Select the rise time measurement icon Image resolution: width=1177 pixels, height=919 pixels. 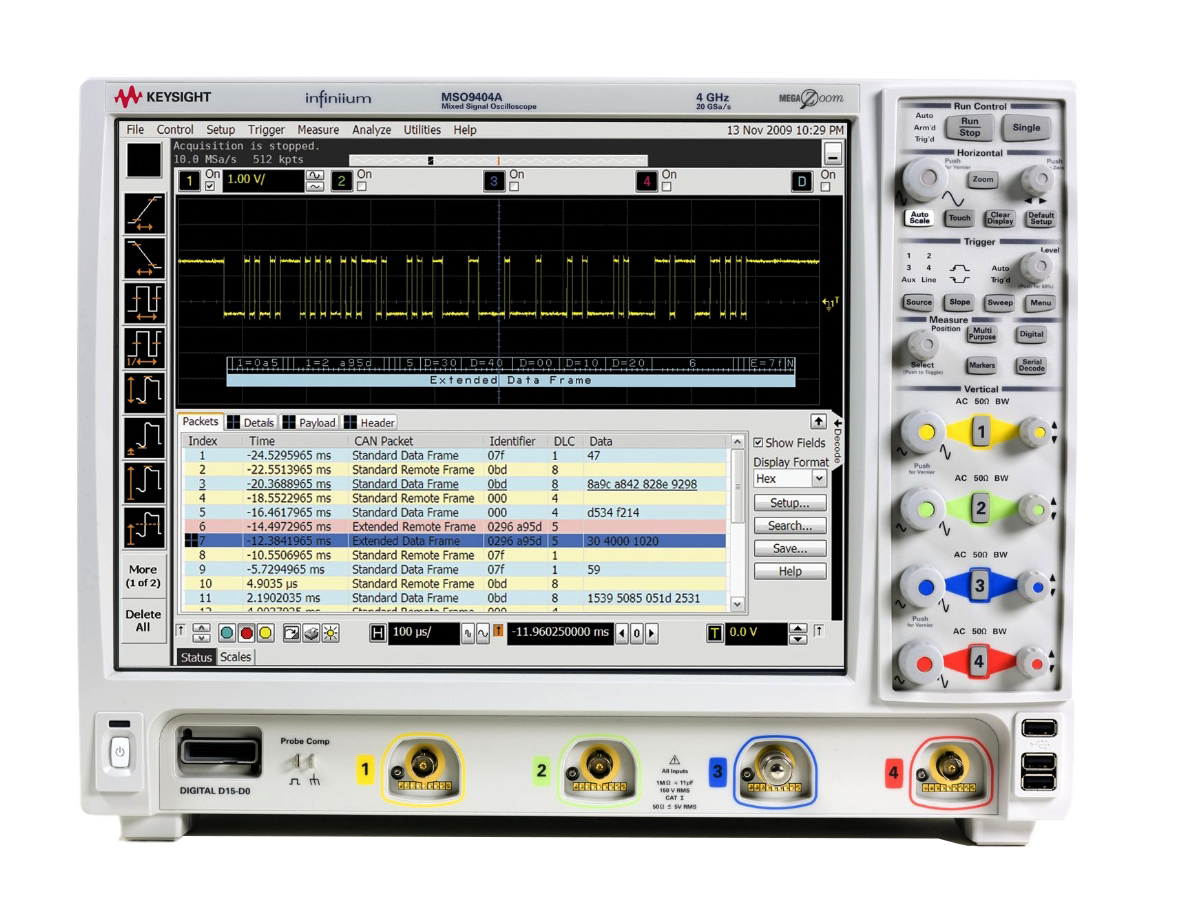click(x=142, y=213)
